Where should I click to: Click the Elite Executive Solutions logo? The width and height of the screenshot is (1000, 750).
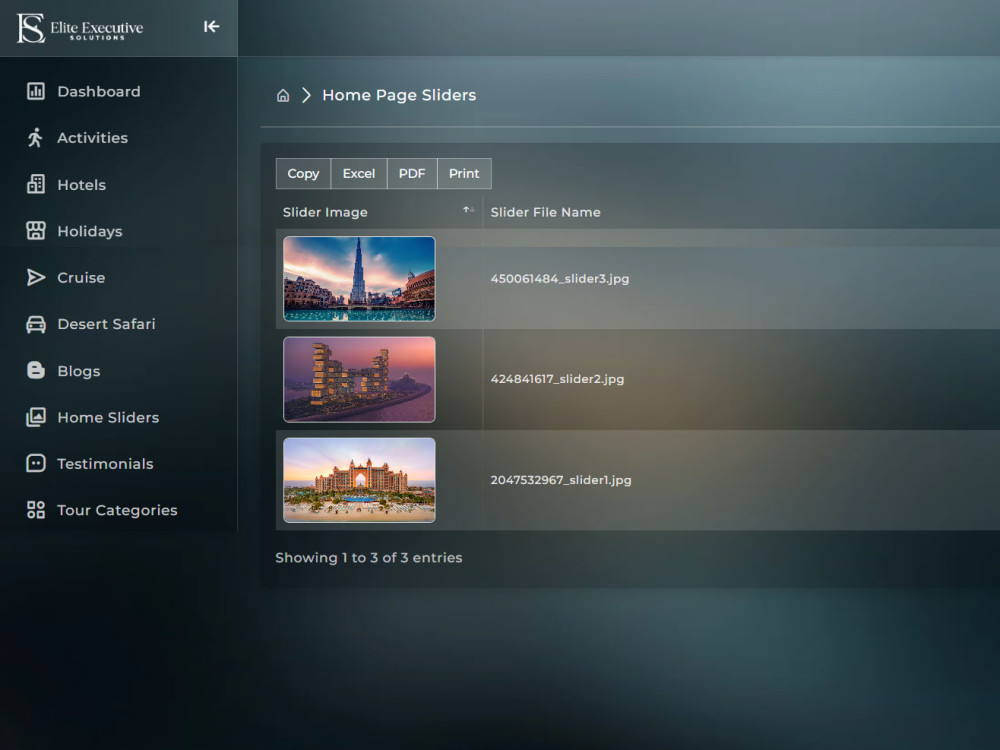pos(80,28)
